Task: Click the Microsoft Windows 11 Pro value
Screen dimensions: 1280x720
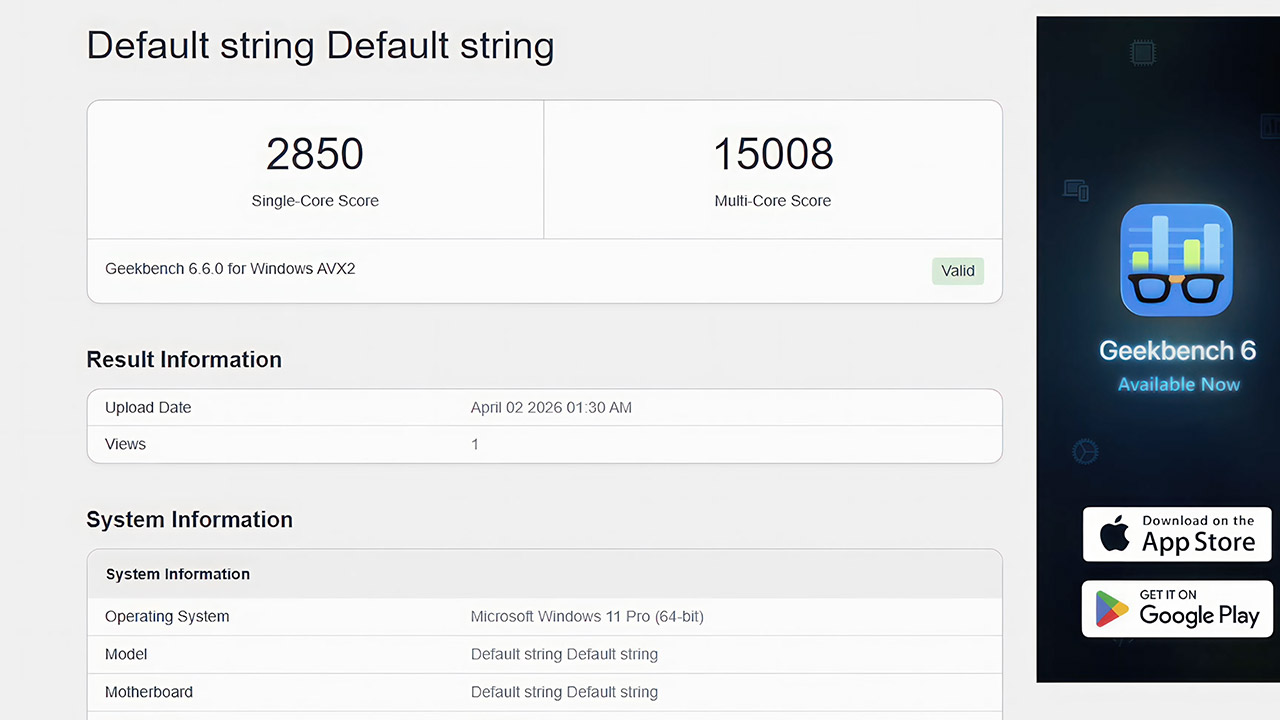Action: (x=587, y=617)
